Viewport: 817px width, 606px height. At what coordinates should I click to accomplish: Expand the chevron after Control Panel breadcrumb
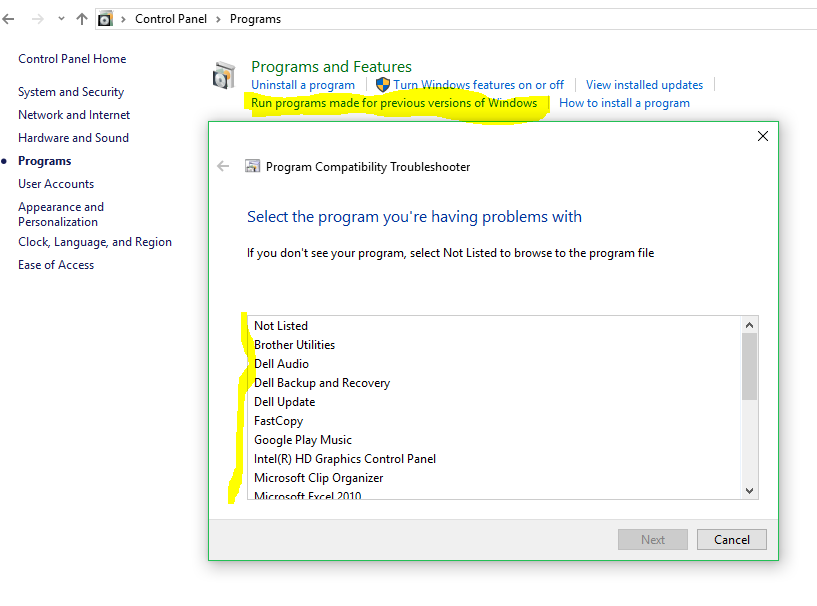pyautogui.click(x=218, y=19)
